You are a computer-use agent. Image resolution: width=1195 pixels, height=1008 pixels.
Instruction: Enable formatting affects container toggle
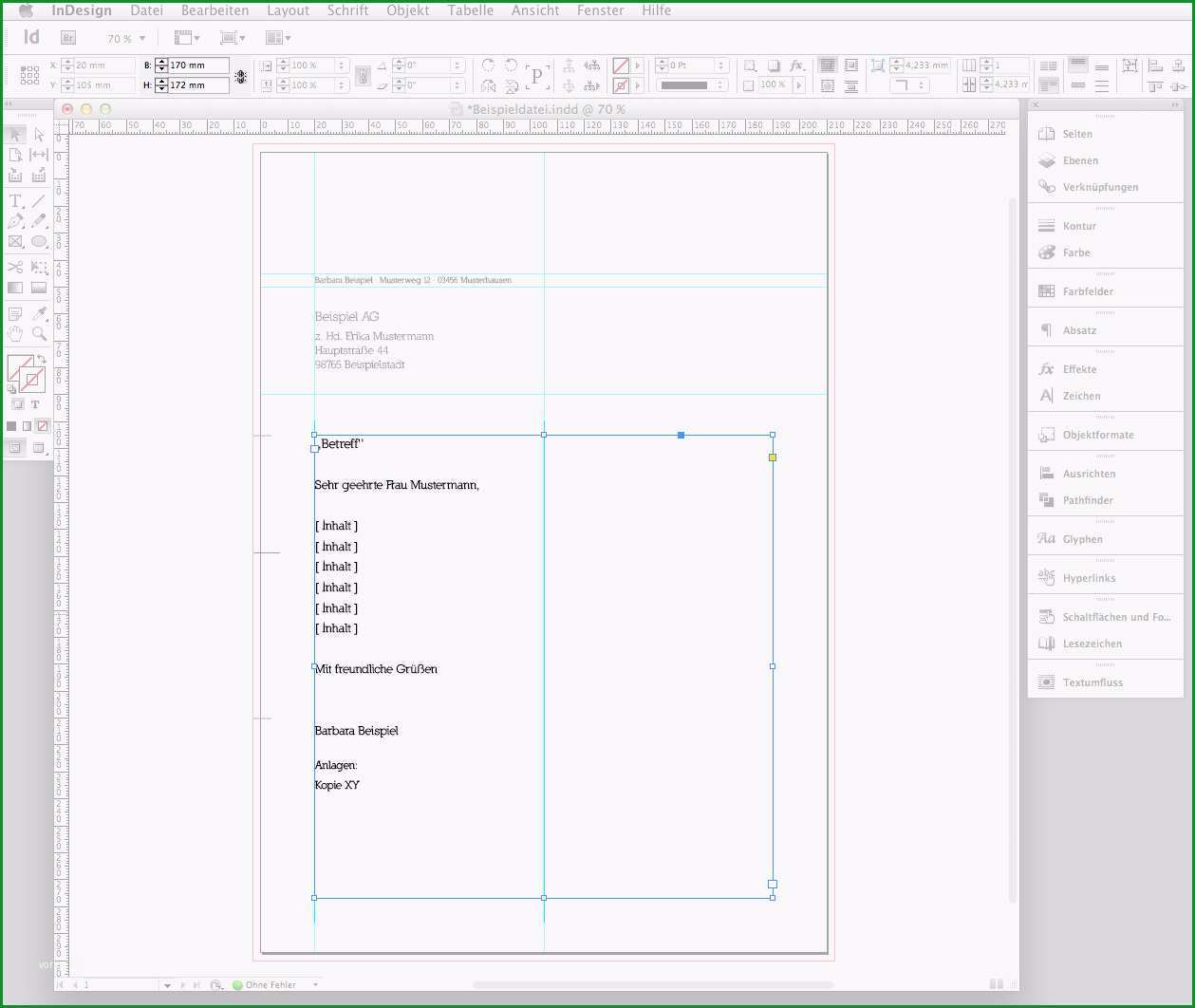click(17, 404)
